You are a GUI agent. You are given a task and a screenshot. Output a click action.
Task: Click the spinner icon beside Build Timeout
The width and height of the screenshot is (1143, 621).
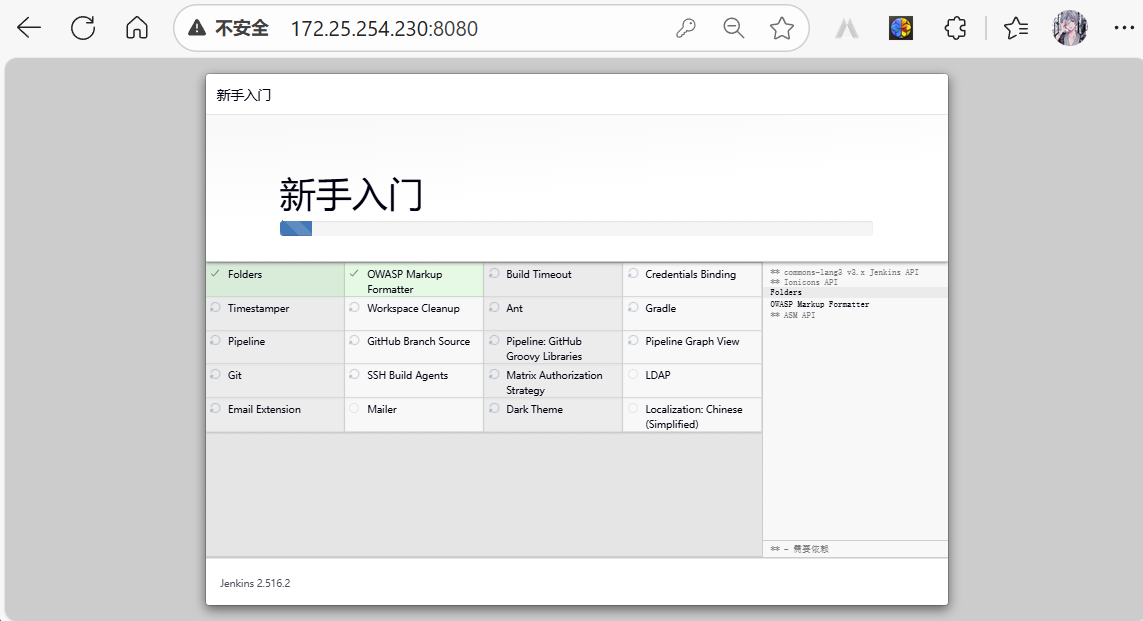tap(494, 273)
